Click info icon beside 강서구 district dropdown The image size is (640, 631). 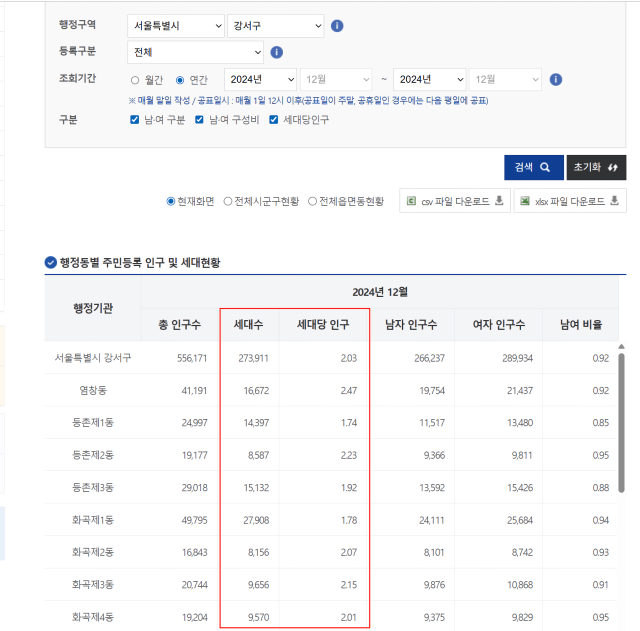click(337, 26)
